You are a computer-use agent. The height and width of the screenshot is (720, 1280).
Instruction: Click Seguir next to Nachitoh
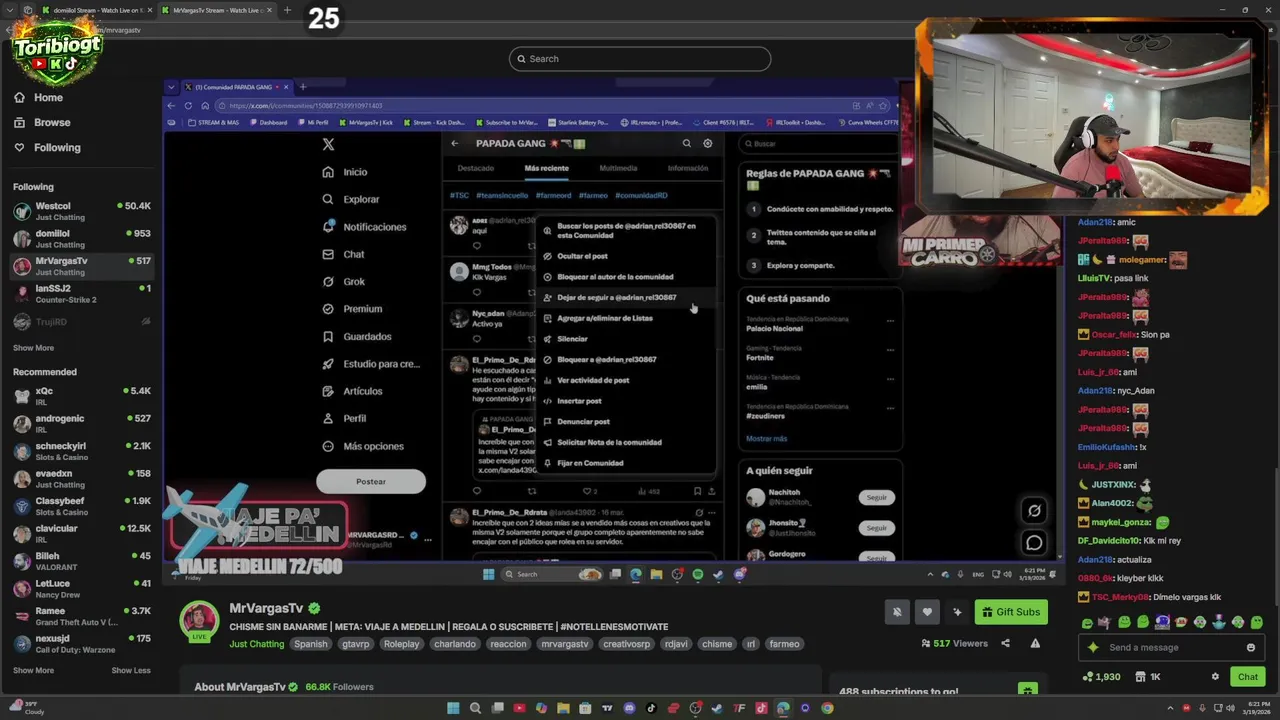coord(876,497)
